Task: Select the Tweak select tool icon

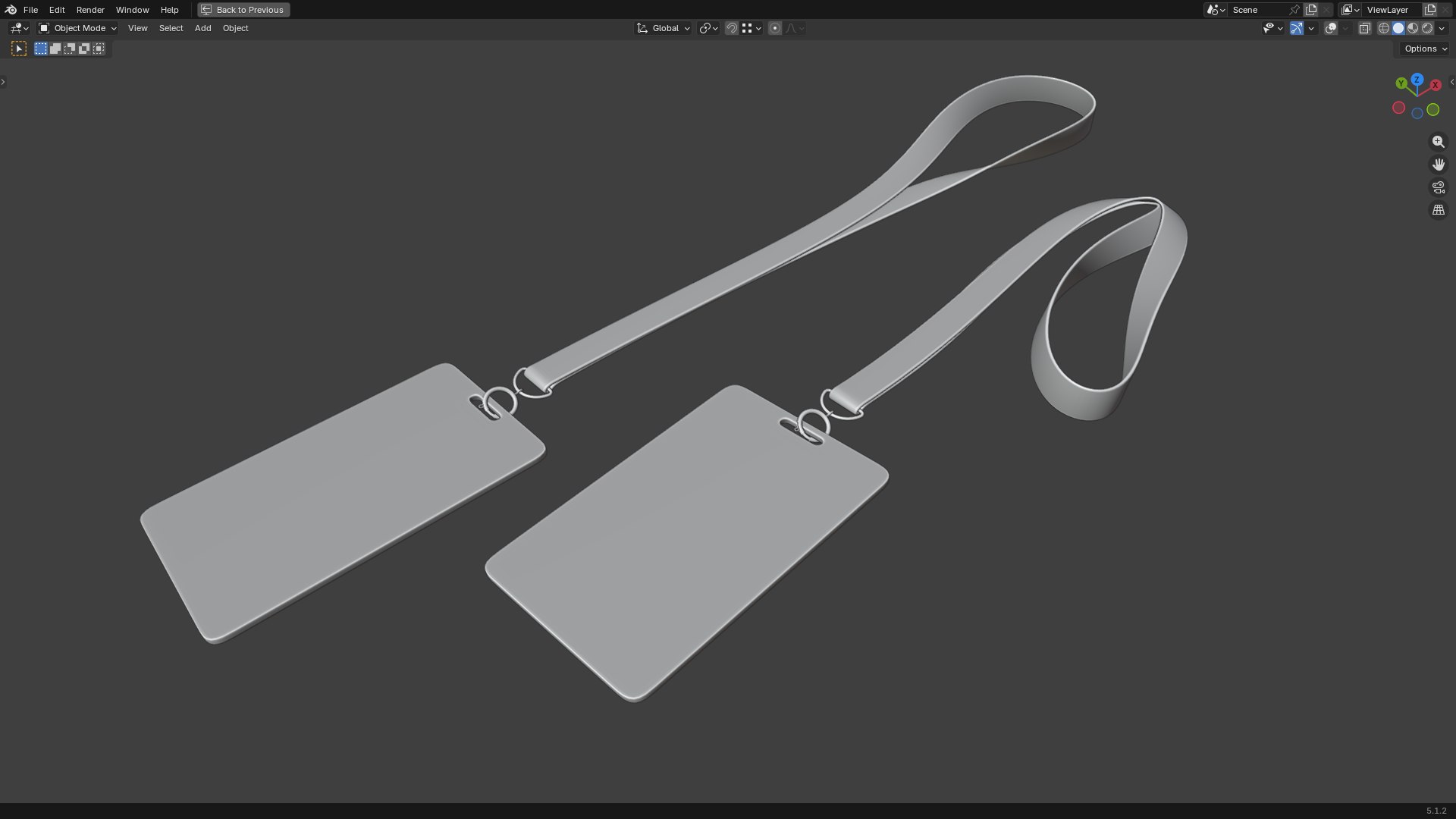Action: [19, 49]
